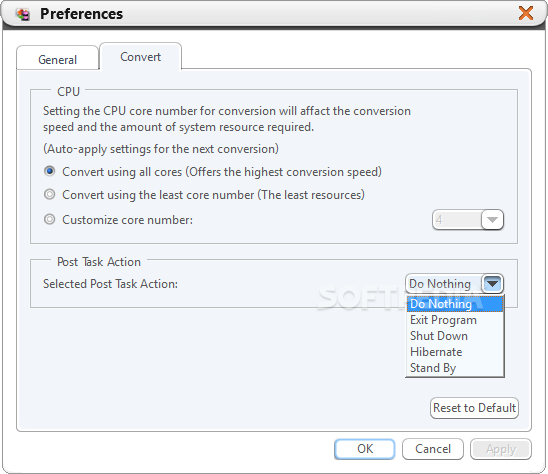Screen dimensions: 548x474
Task: Click the Apply button
Action: pyautogui.click(x=501, y=449)
